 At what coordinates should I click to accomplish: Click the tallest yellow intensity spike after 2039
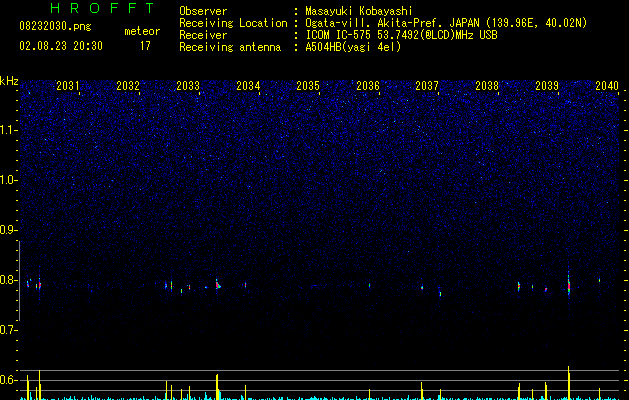pos(569,383)
